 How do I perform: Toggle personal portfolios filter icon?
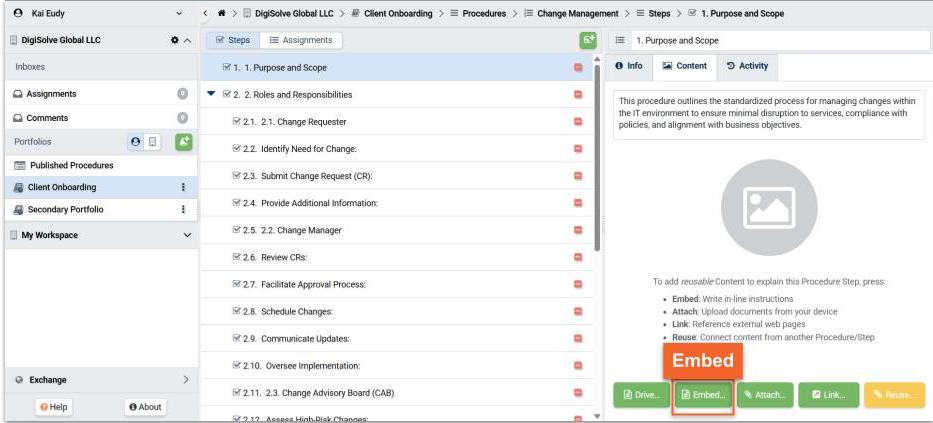[x=136, y=142]
